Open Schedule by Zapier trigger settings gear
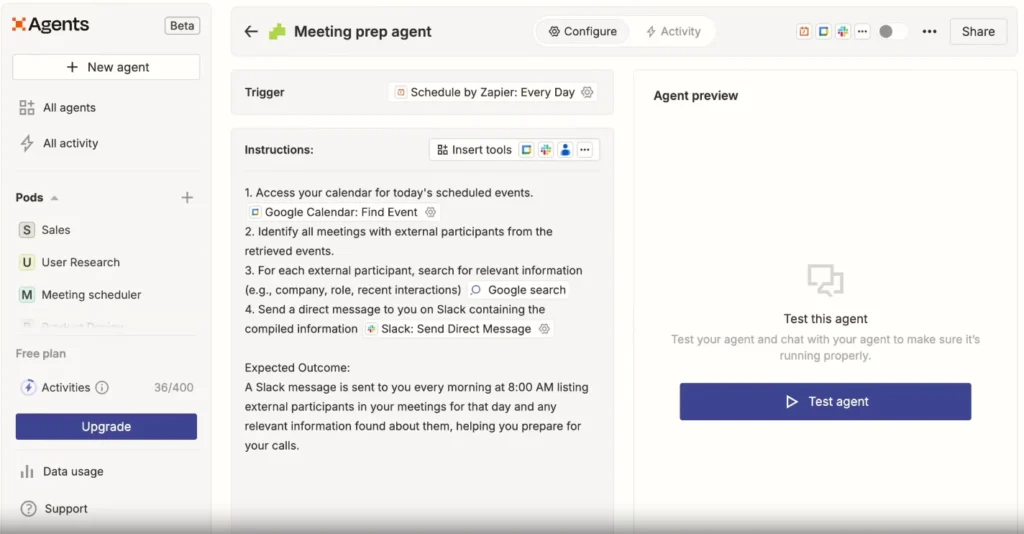This screenshot has width=1024, height=534. coord(587,92)
